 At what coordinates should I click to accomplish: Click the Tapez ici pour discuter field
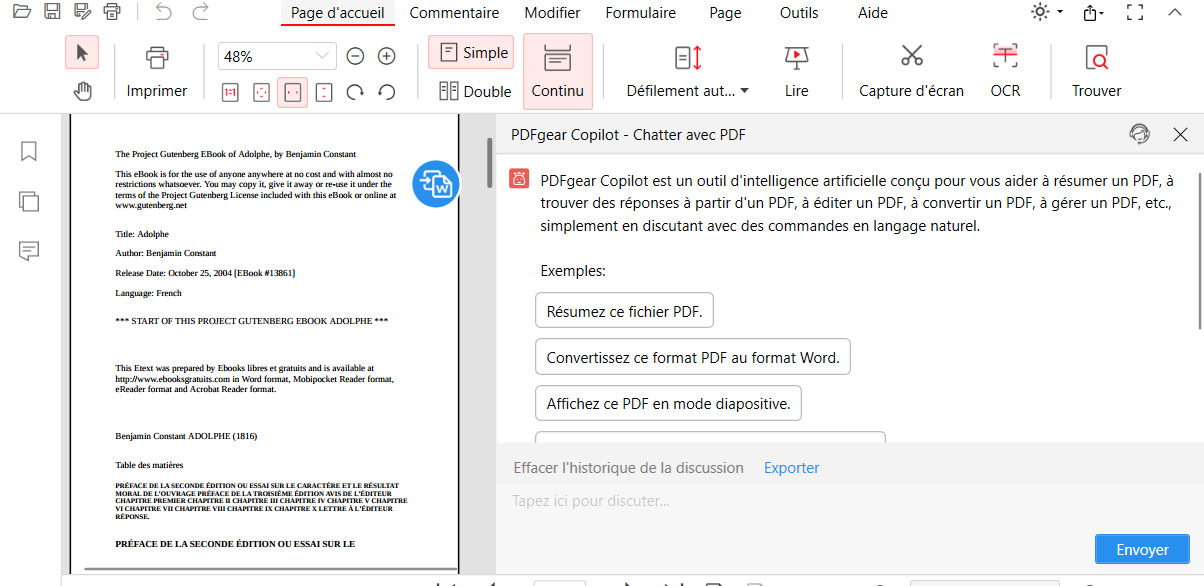(x=700, y=500)
